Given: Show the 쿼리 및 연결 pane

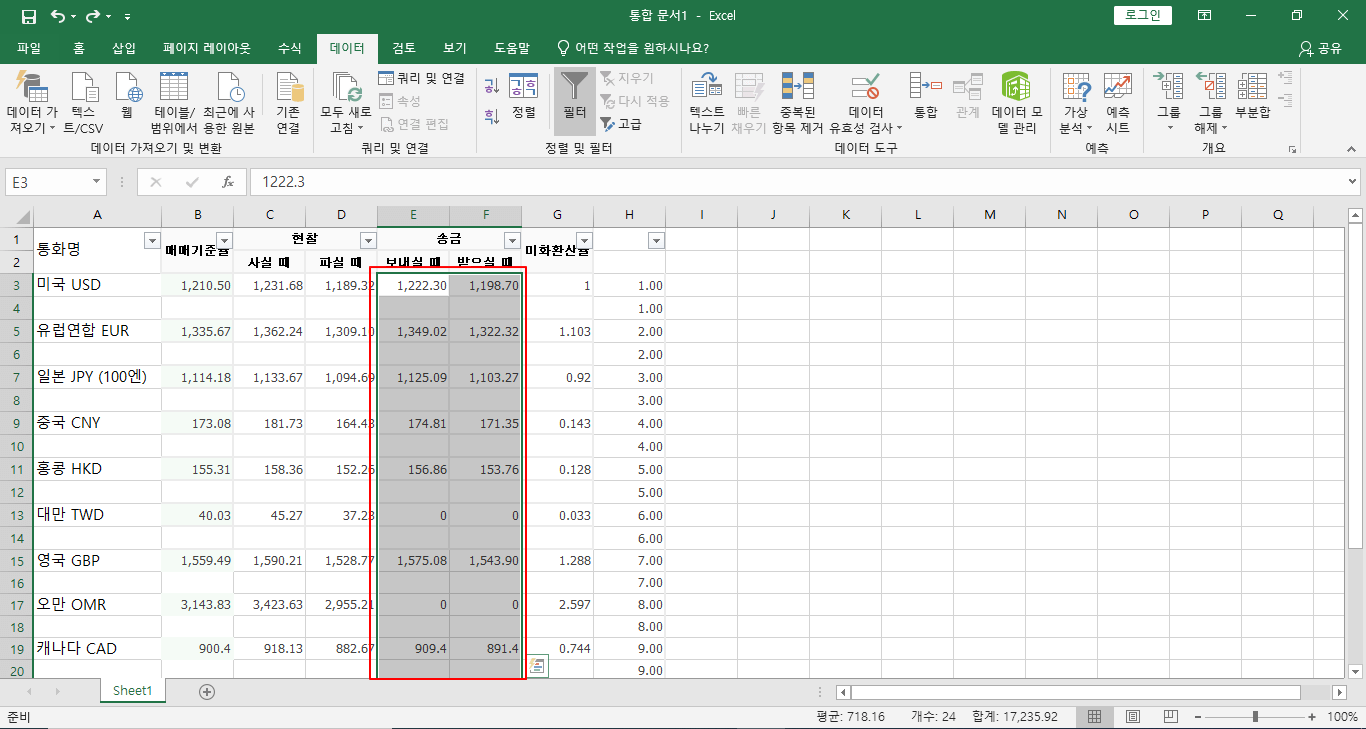Looking at the screenshot, I should point(422,78).
